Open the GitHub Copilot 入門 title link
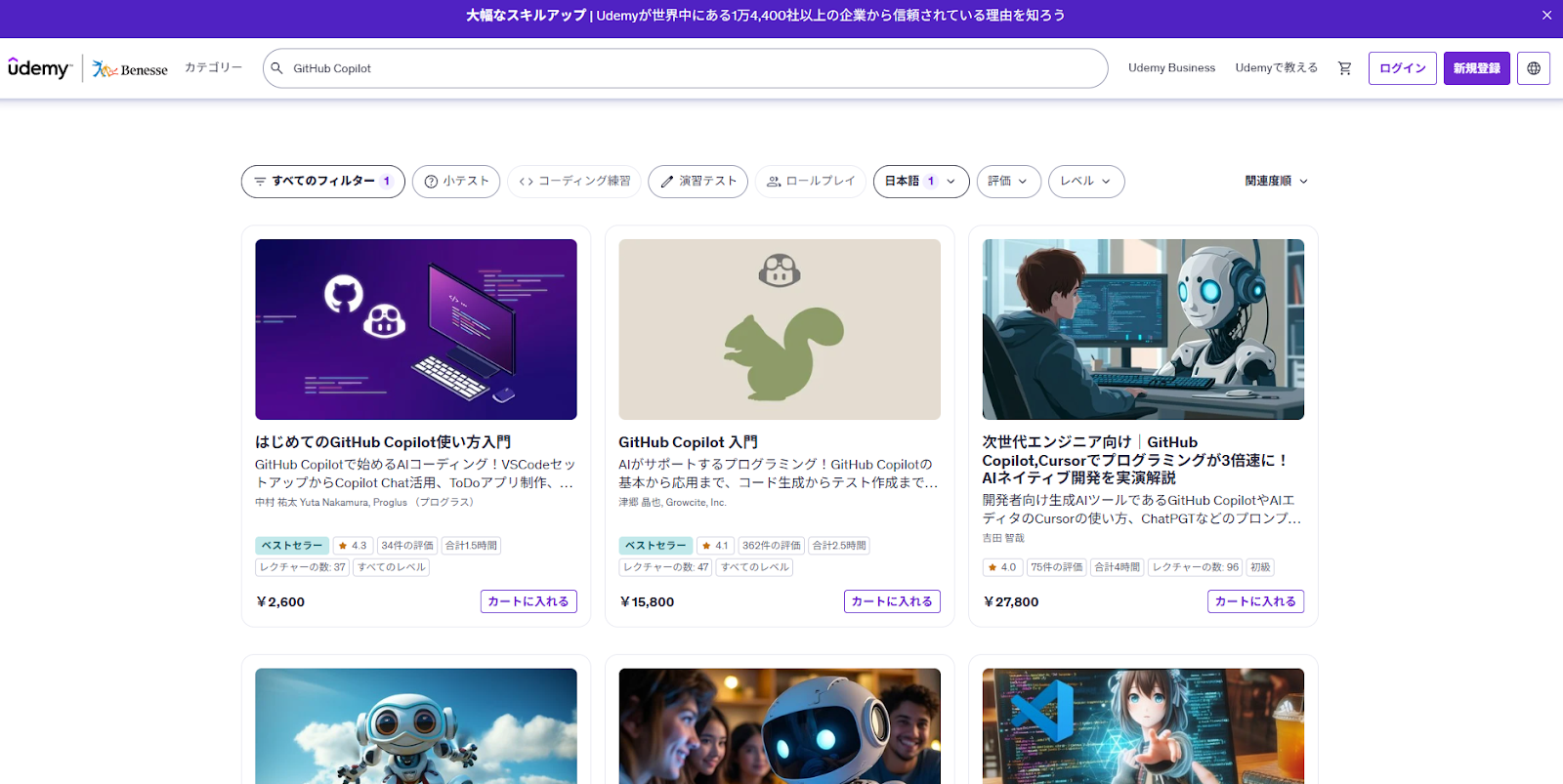1563x784 pixels. click(688, 442)
